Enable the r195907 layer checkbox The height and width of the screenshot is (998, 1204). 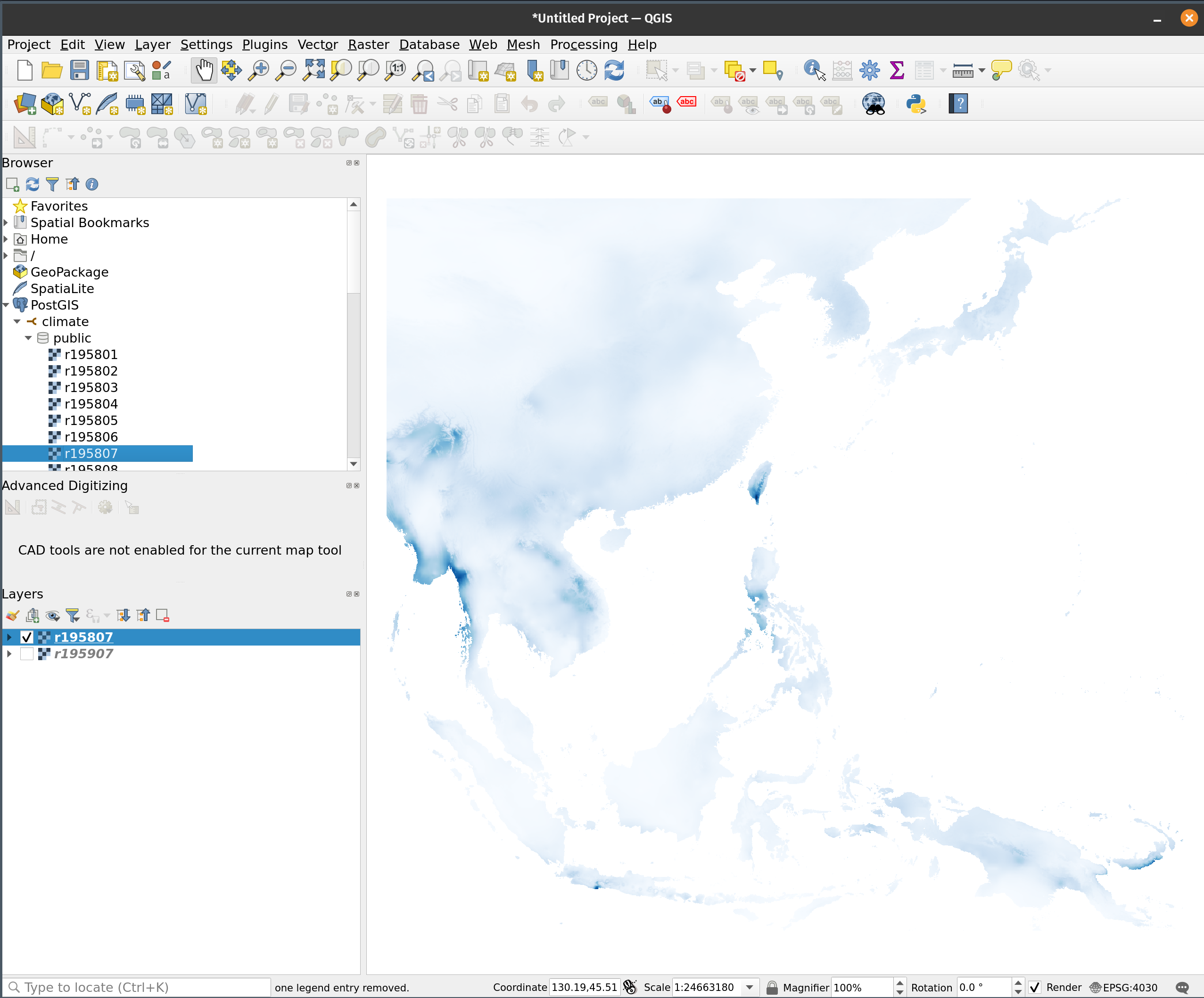click(27, 654)
